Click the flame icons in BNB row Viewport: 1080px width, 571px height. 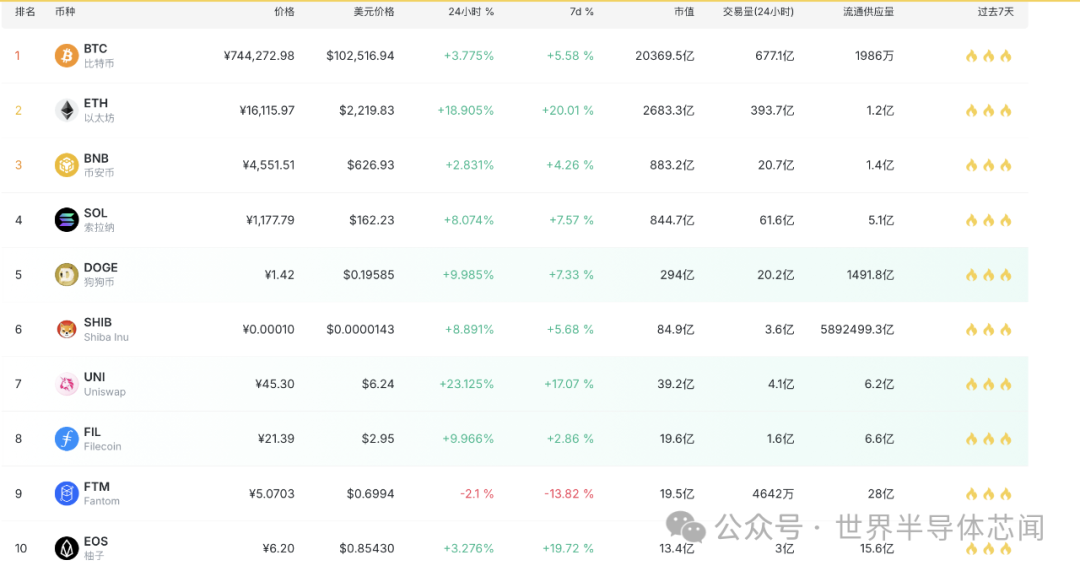[988, 165]
